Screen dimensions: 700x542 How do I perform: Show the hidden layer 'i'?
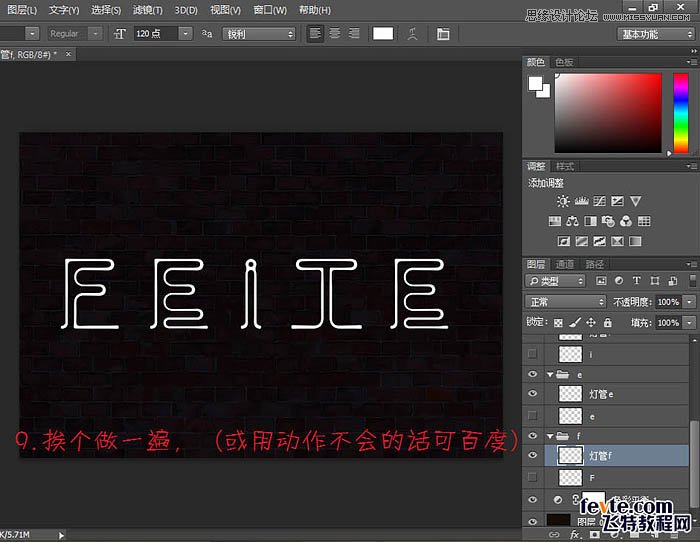point(532,354)
